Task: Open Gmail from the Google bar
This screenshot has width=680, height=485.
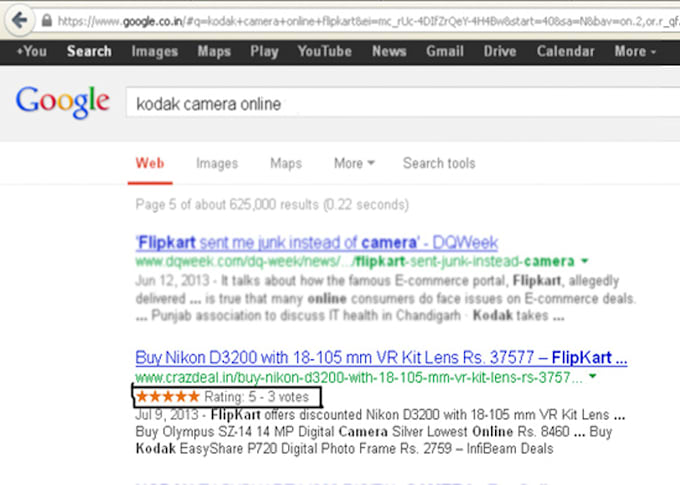Action: coord(445,51)
